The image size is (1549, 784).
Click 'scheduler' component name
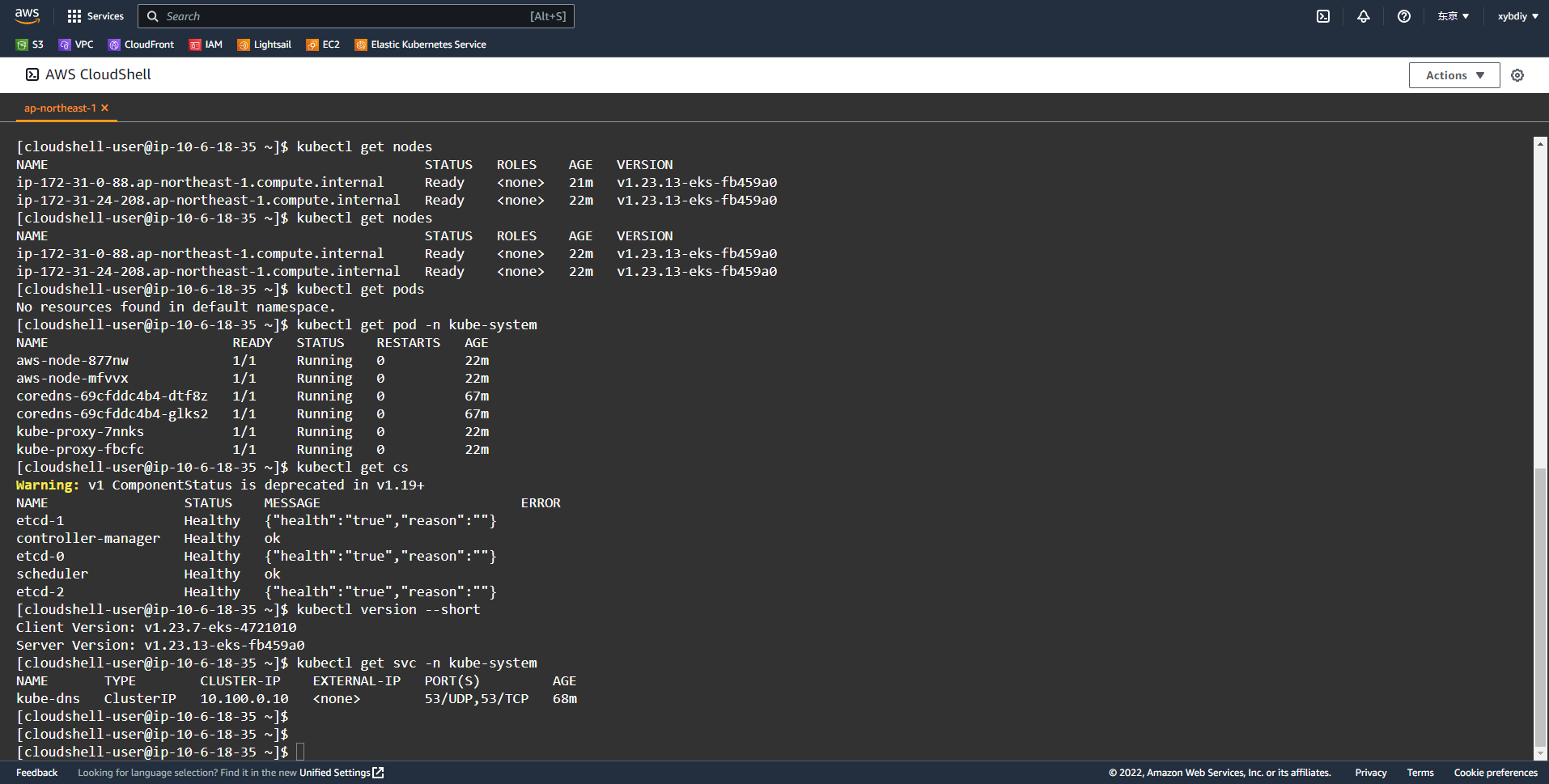coord(52,574)
